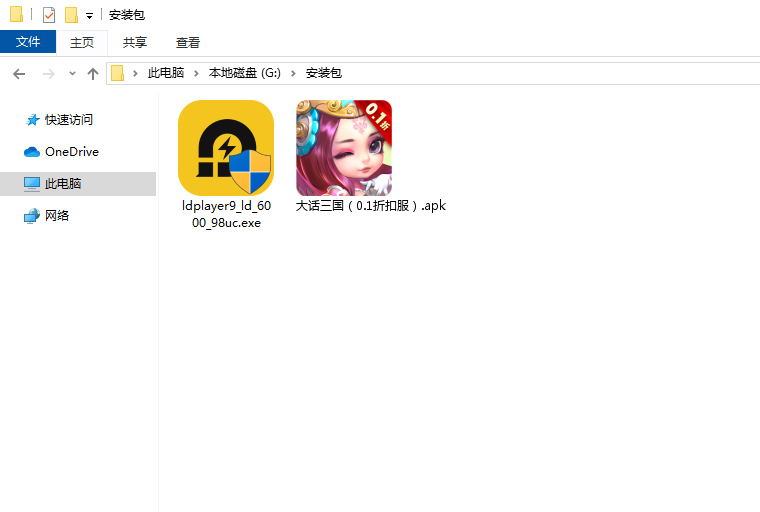Image resolution: width=760 pixels, height=512 pixels.
Task: Go back using the Back arrow
Action: [x=19, y=73]
